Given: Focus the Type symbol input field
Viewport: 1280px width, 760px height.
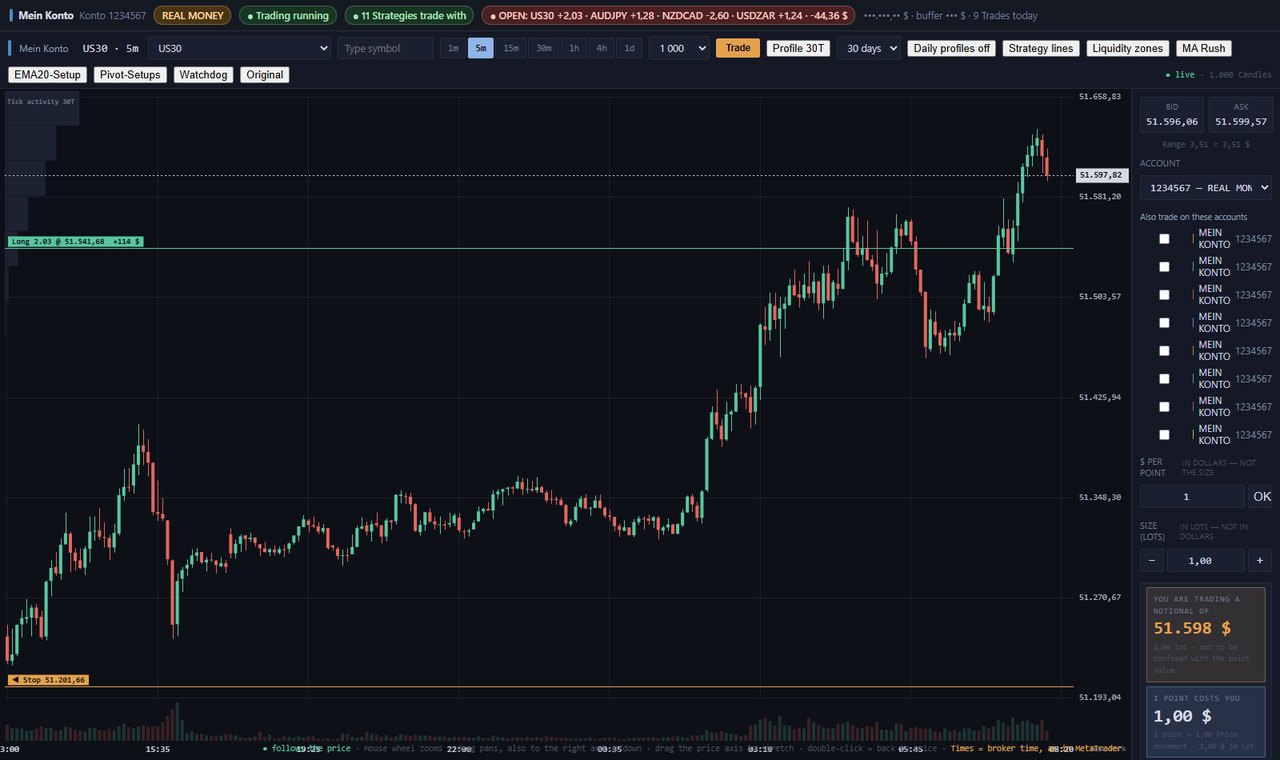Looking at the screenshot, I should click(385, 48).
